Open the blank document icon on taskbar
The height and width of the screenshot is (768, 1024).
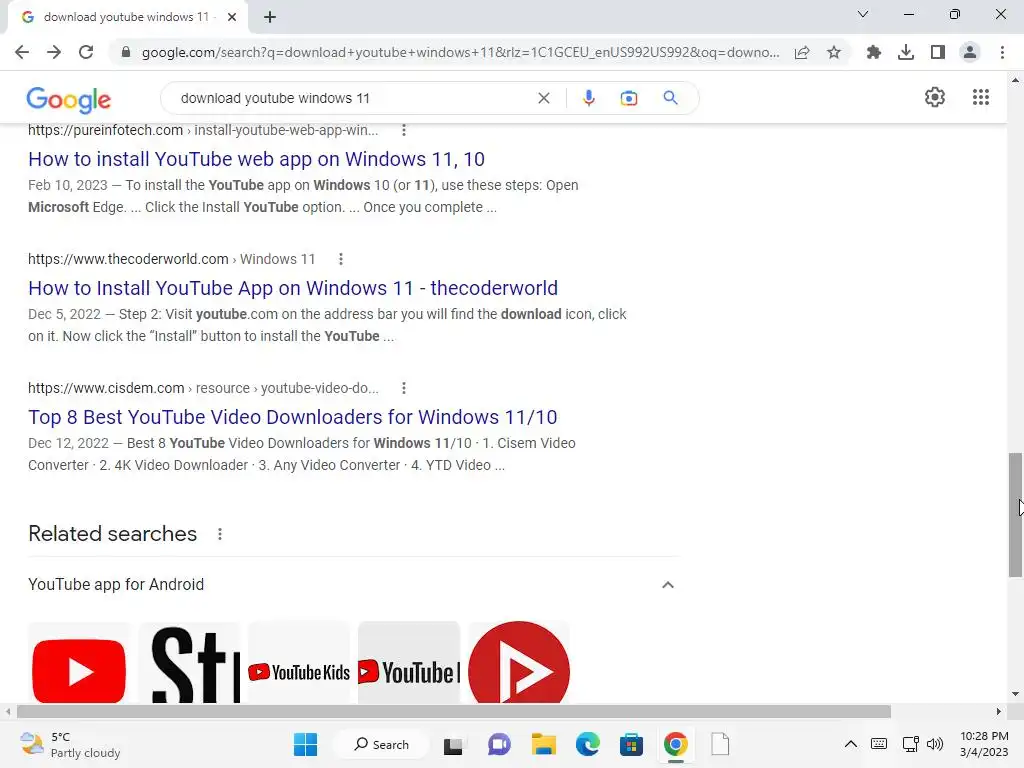coord(720,744)
